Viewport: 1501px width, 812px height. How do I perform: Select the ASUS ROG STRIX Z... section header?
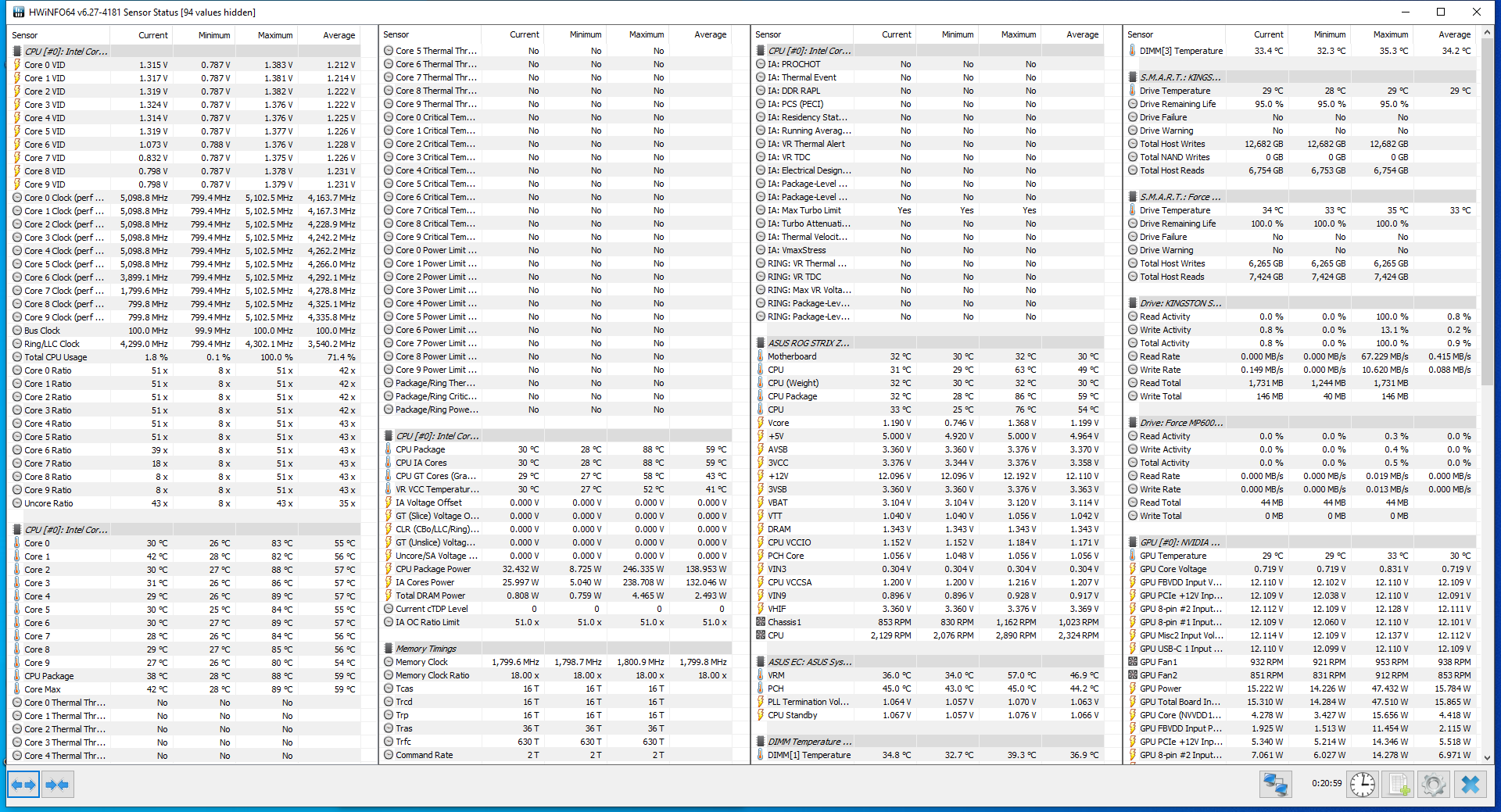point(929,343)
